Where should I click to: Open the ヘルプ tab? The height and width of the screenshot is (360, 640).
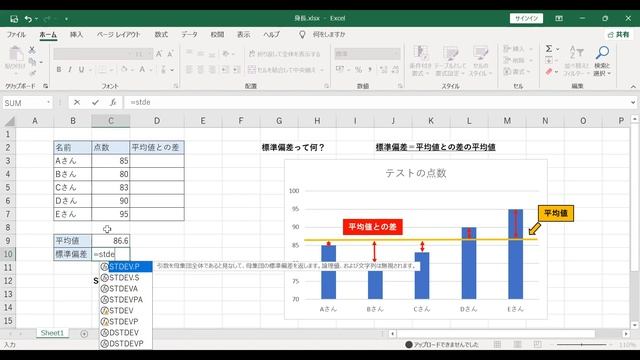271,35
